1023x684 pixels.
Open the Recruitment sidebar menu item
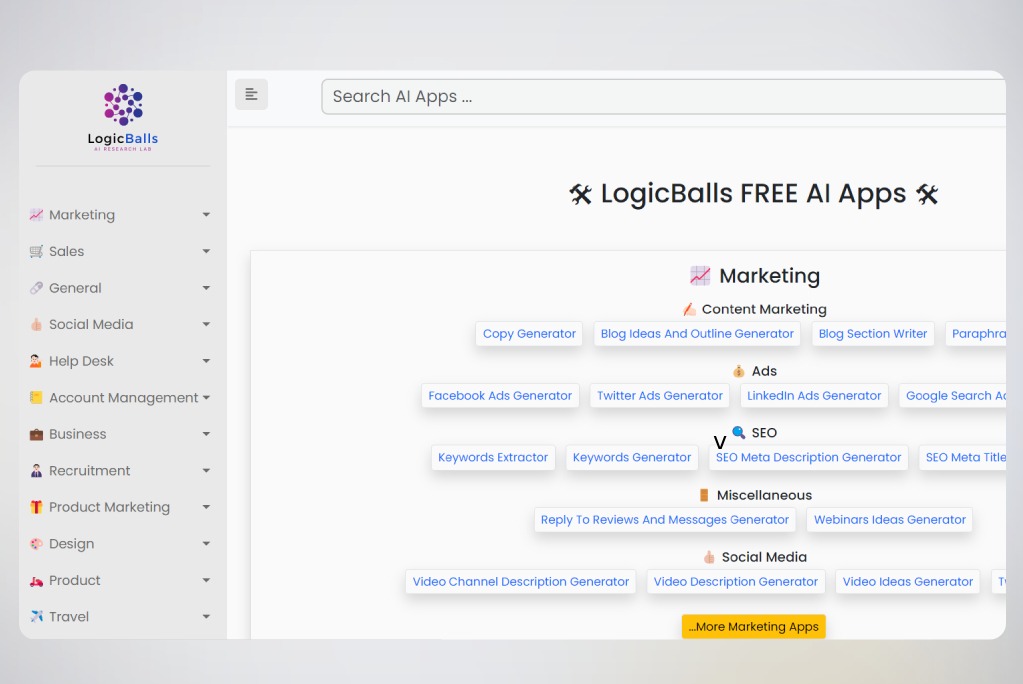click(121, 471)
